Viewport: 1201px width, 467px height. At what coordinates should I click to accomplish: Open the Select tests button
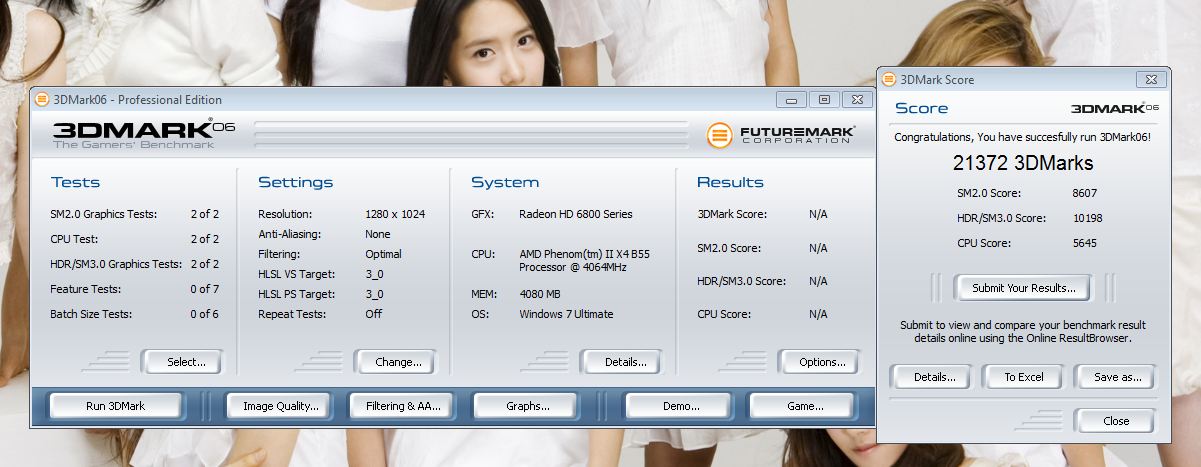point(182,362)
